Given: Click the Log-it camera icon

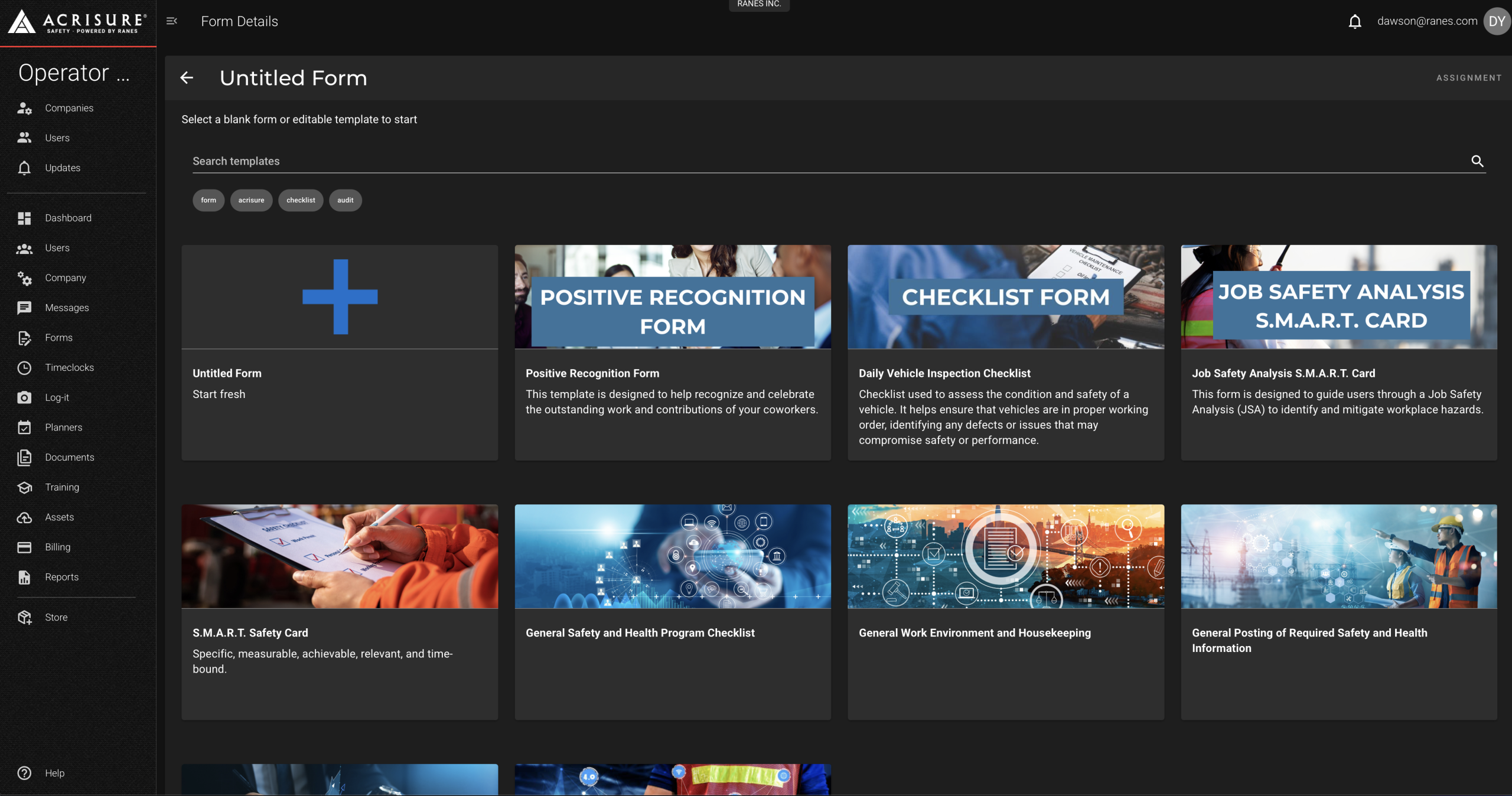Looking at the screenshot, I should coord(24,397).
